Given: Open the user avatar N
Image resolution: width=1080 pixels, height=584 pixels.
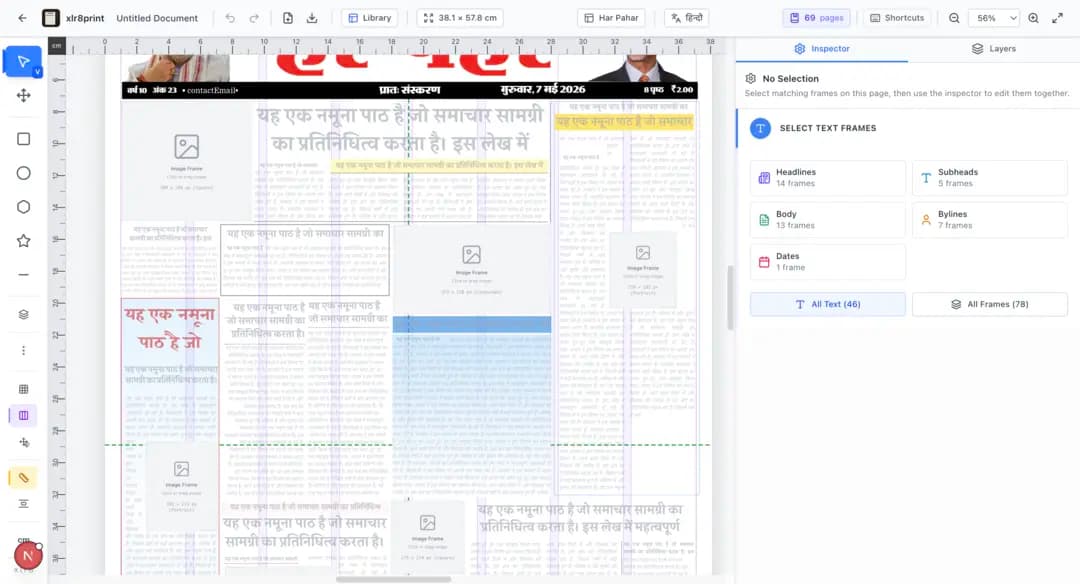Looking at the screenshot, I should pos(28,555).
